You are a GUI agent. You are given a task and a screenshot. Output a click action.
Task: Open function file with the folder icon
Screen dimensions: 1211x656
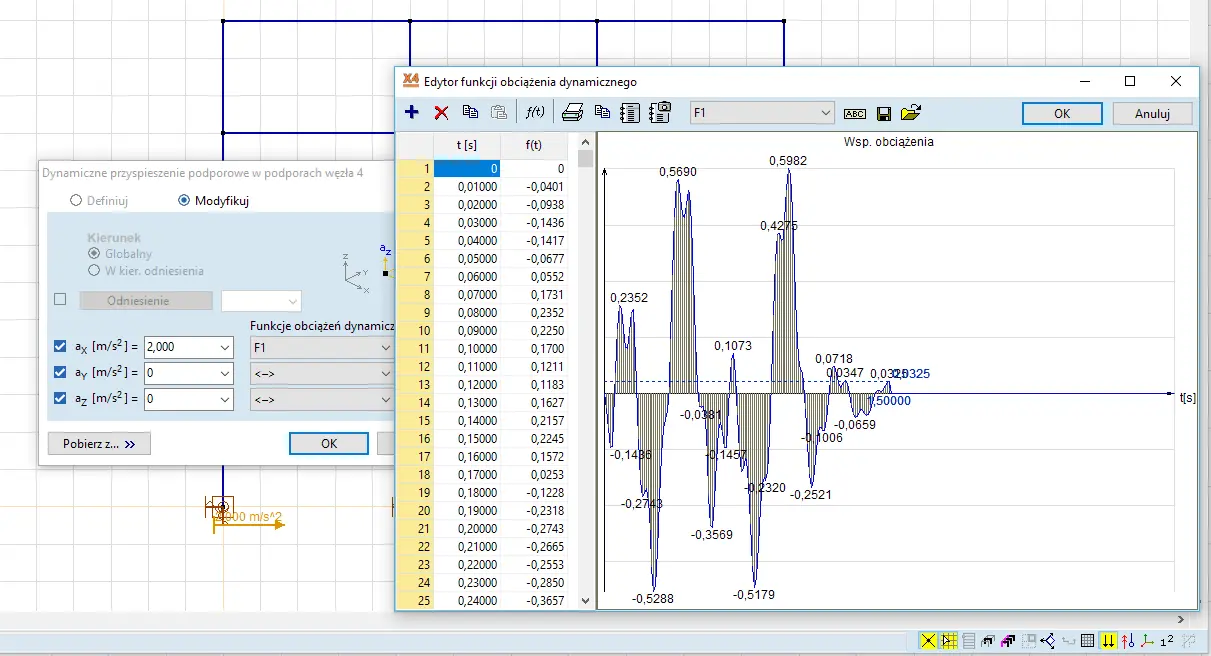click(910, 113)
